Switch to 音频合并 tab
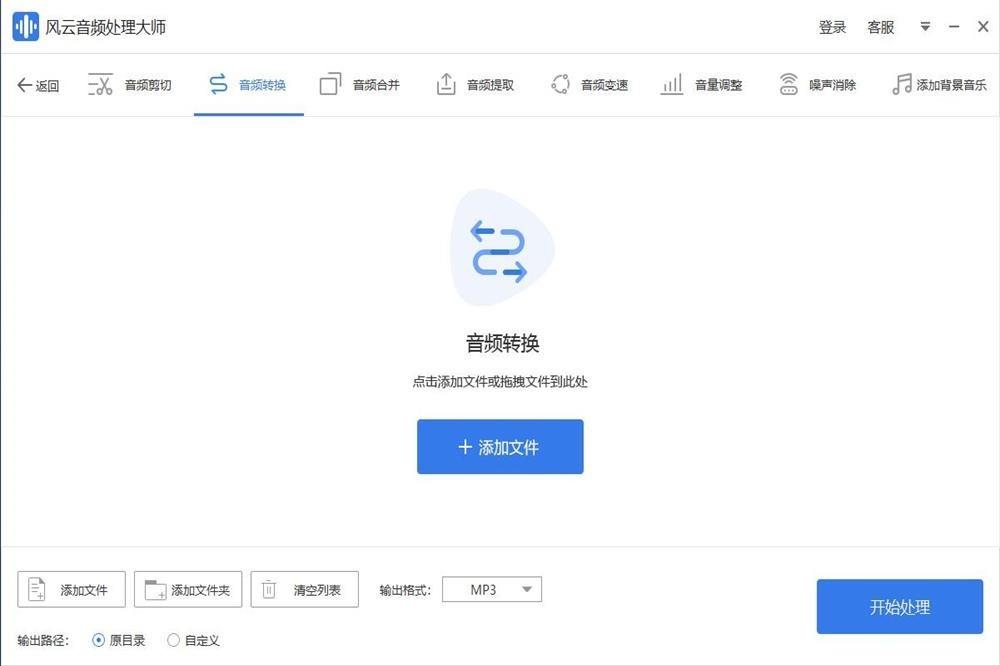This screenshot has height=666, width=1000. point(360,85)
